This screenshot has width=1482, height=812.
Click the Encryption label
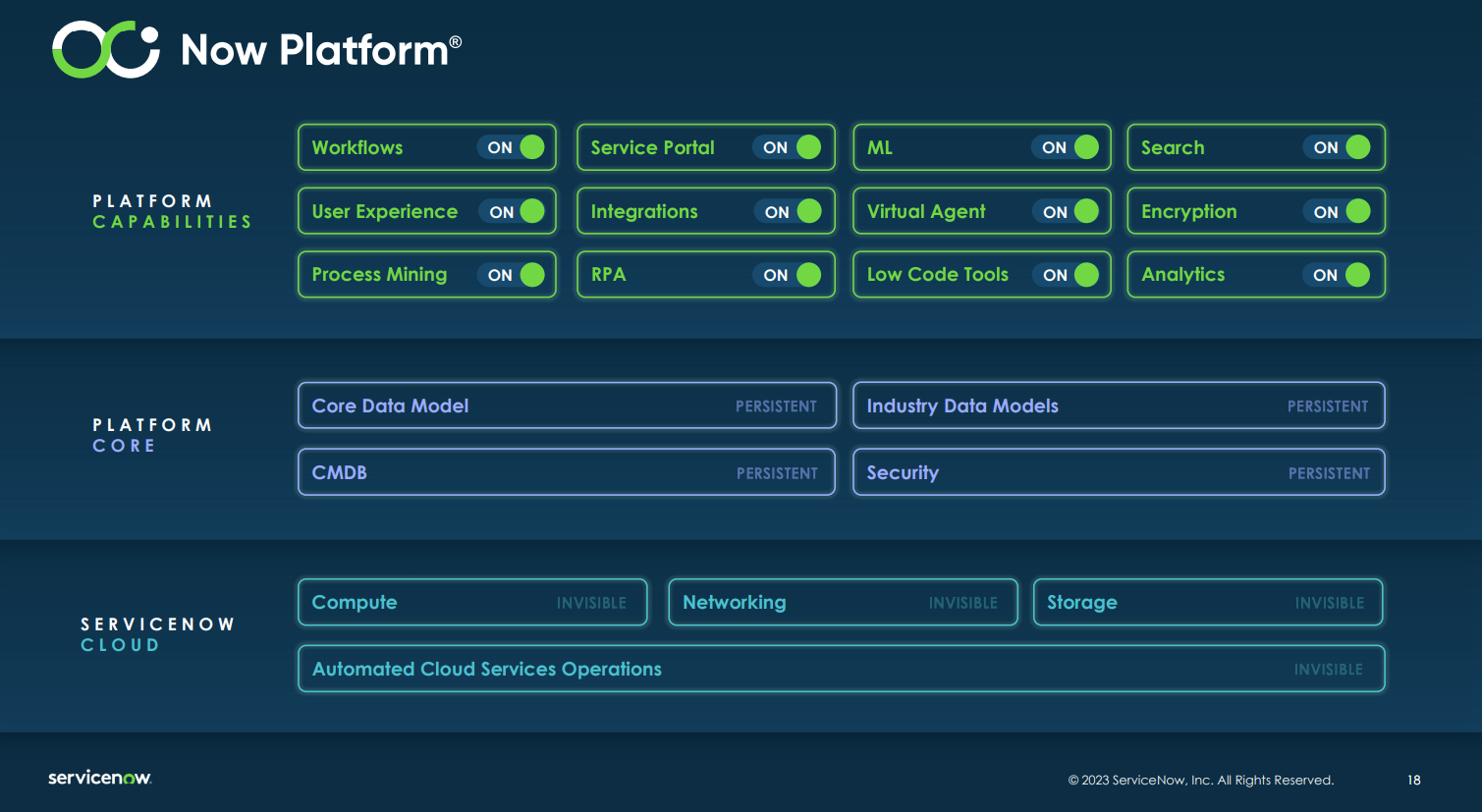[1188, 212]
